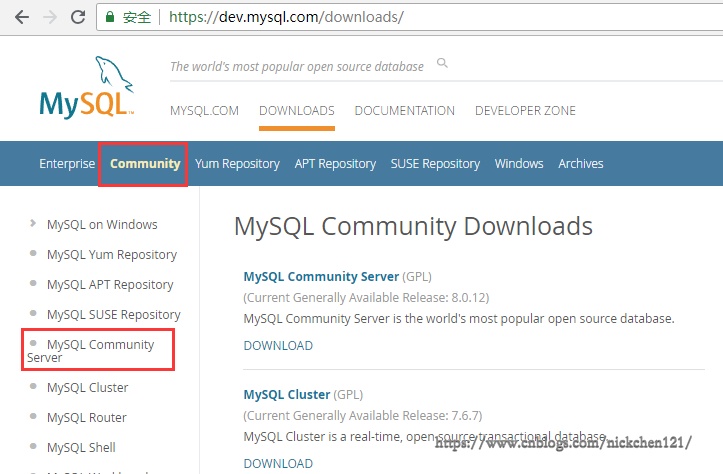
Task: Open the MYSQL.COM navigation item
Action: [204, 111]
